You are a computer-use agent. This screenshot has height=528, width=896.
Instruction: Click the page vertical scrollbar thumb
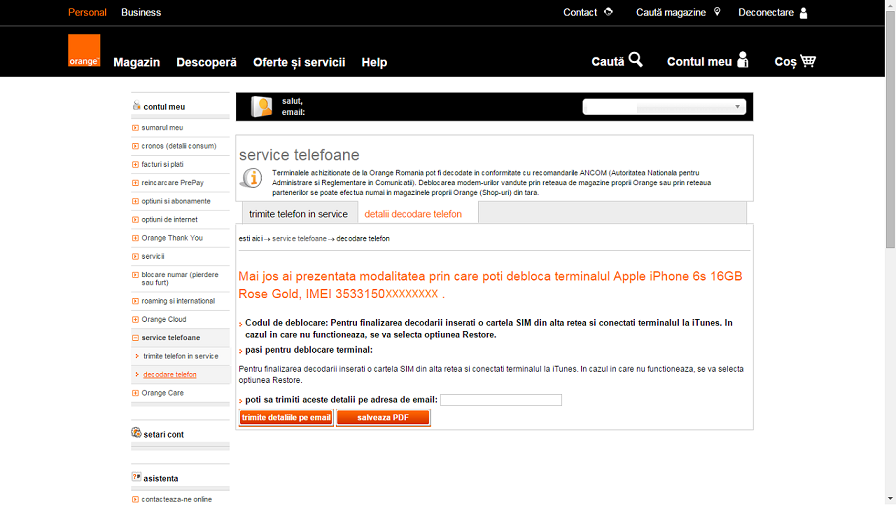tap(890, 129)
